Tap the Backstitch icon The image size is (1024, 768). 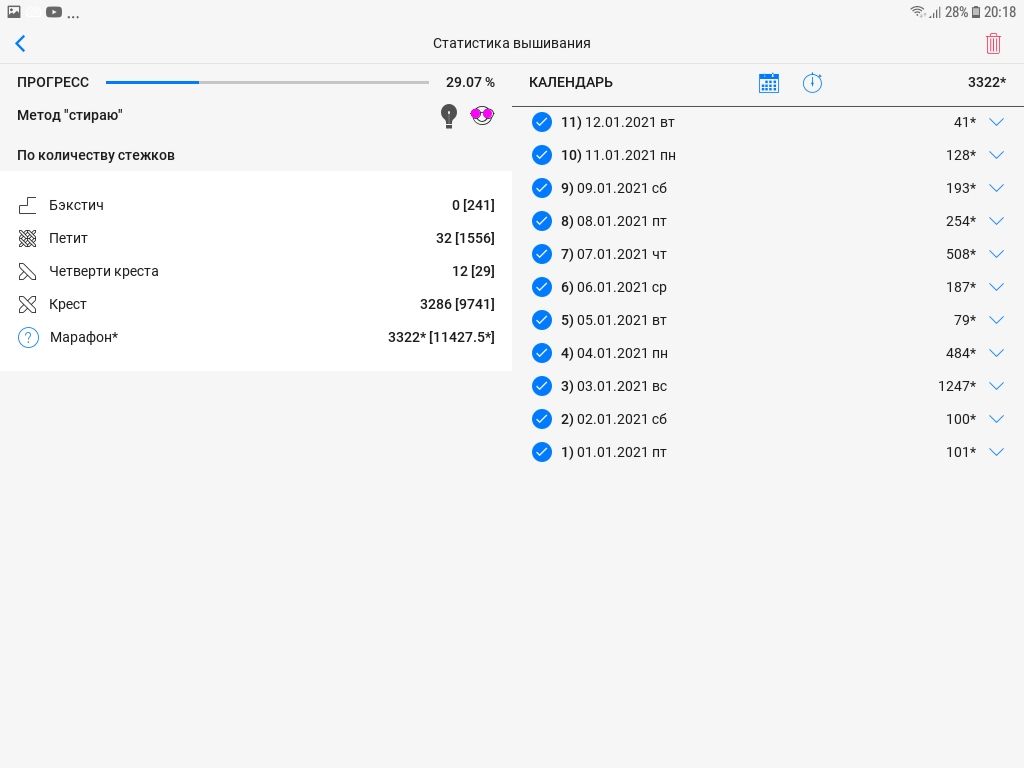(x=28, y=205)
